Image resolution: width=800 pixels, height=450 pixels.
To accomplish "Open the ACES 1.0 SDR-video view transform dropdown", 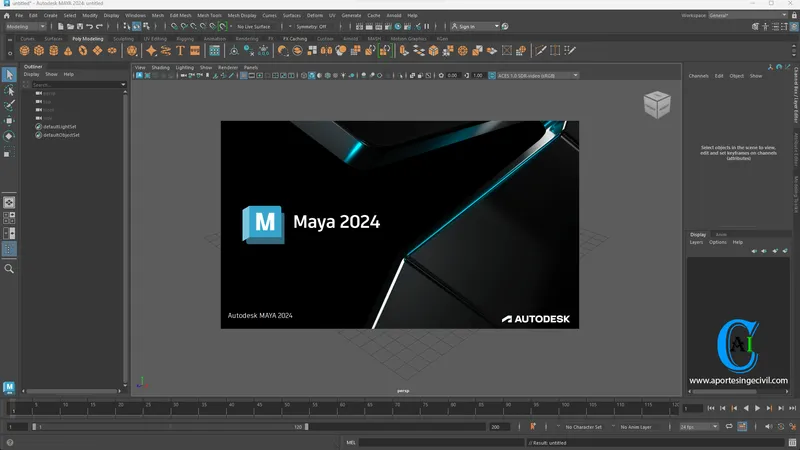I will click(x=538, y=76).
